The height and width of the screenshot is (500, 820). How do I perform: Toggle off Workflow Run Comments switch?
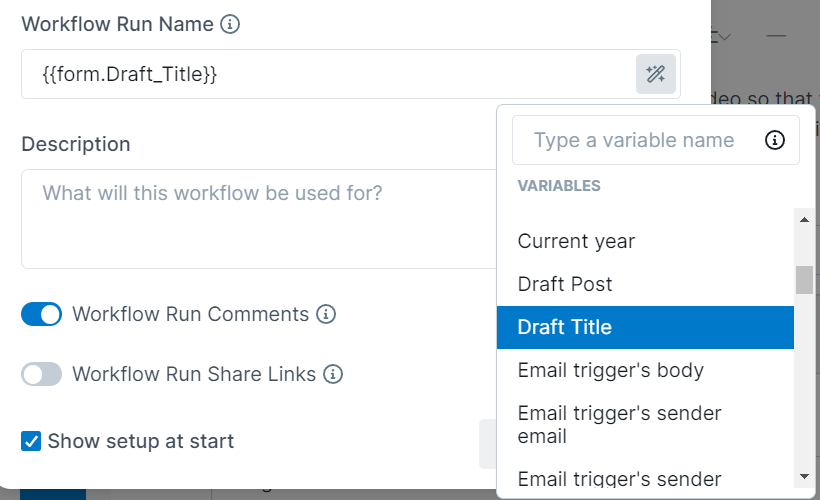42,314
